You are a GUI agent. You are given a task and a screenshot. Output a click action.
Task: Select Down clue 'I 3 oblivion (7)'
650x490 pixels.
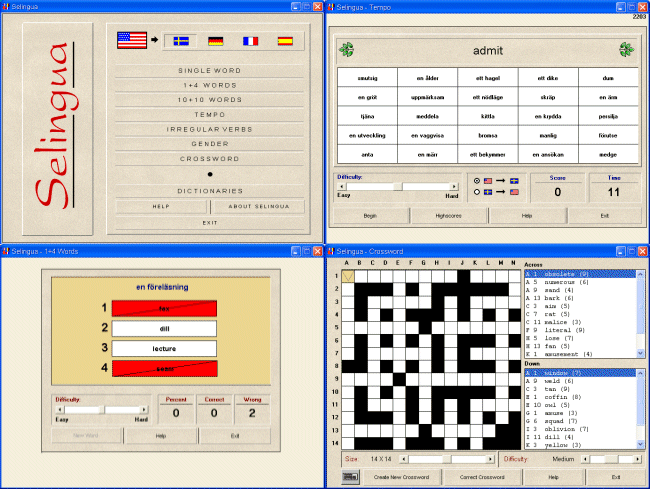coord(580,429)
